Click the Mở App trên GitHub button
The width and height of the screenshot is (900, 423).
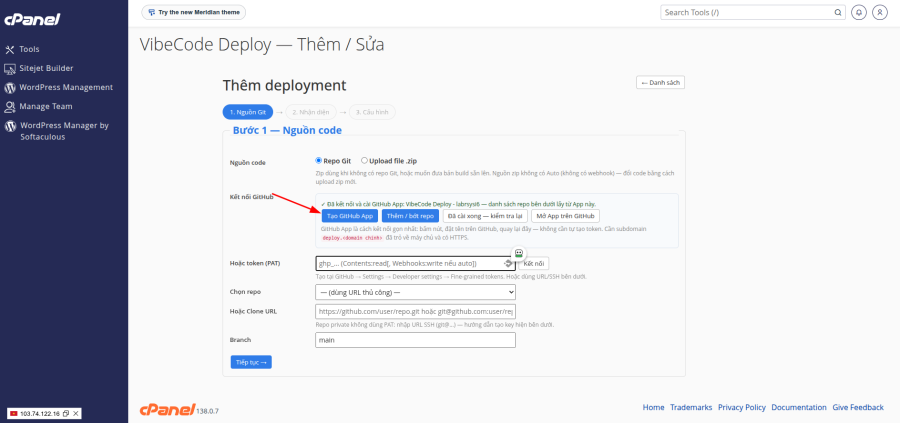(565, 216)
